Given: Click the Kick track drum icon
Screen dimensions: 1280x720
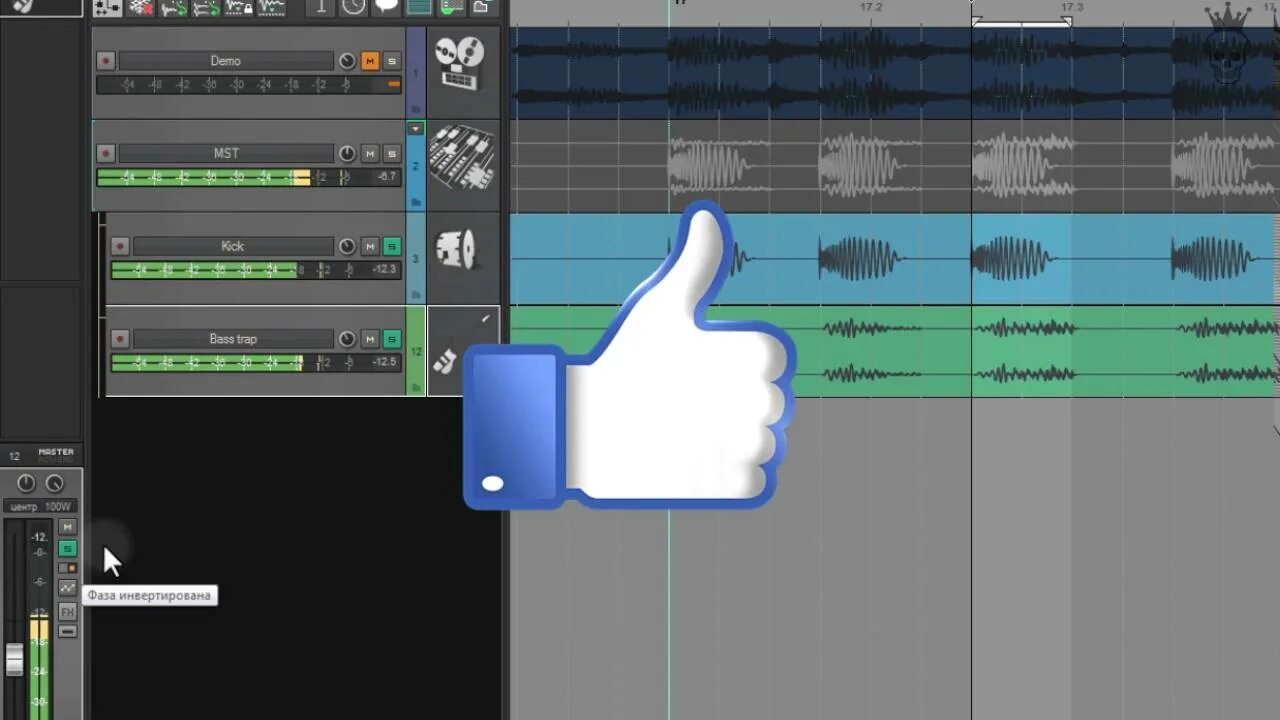Looking at the screenshot, I should click(x=458, y=250).
